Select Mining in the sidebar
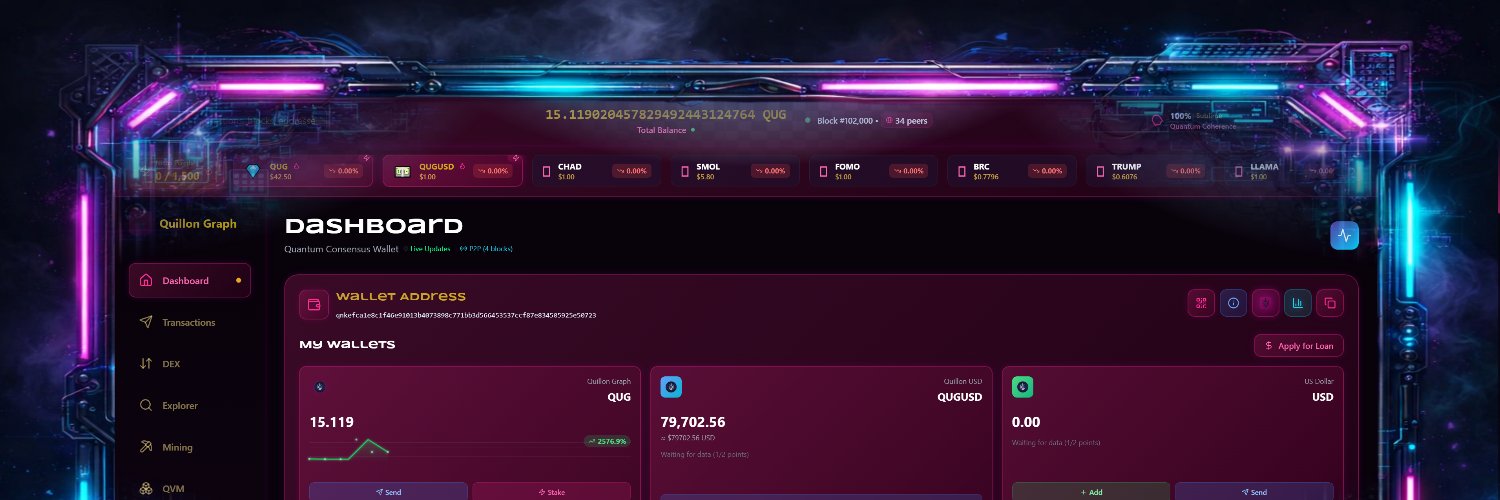The image size is (1500, 500). pos(190,448)
